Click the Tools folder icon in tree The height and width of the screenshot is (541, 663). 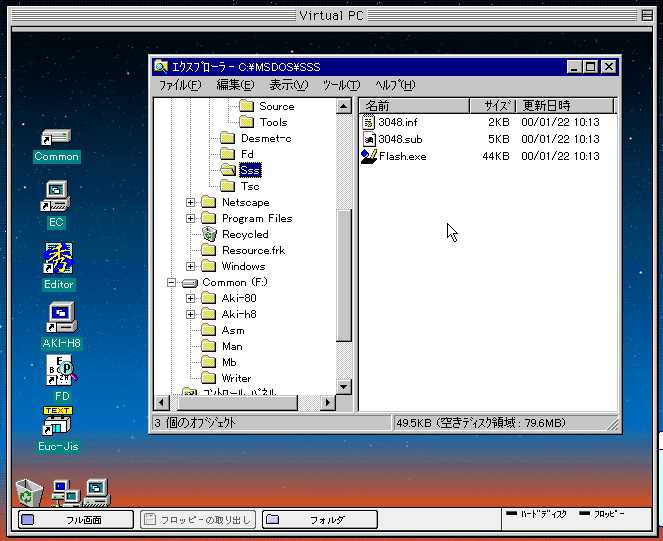pyautogui.click(x=247, y=122)
